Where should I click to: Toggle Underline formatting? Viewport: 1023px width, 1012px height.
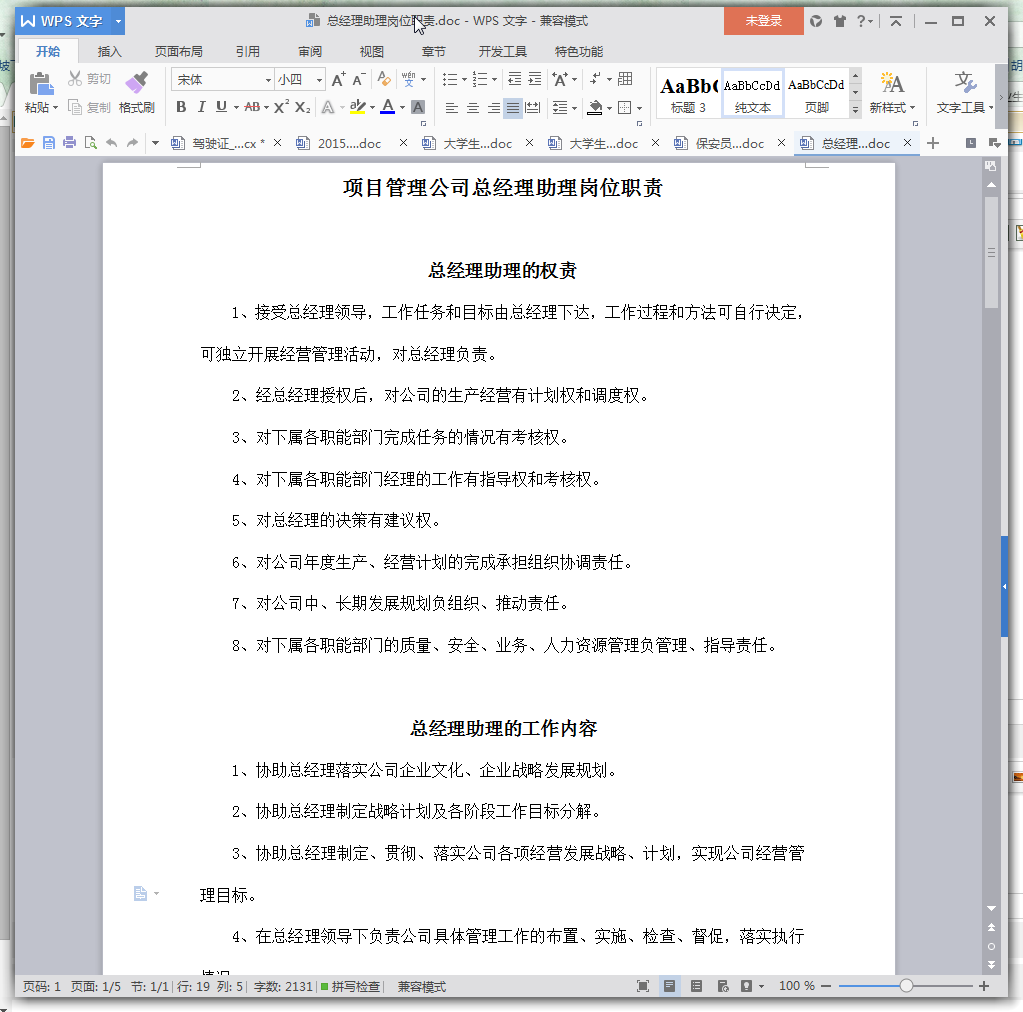[222, 107]
